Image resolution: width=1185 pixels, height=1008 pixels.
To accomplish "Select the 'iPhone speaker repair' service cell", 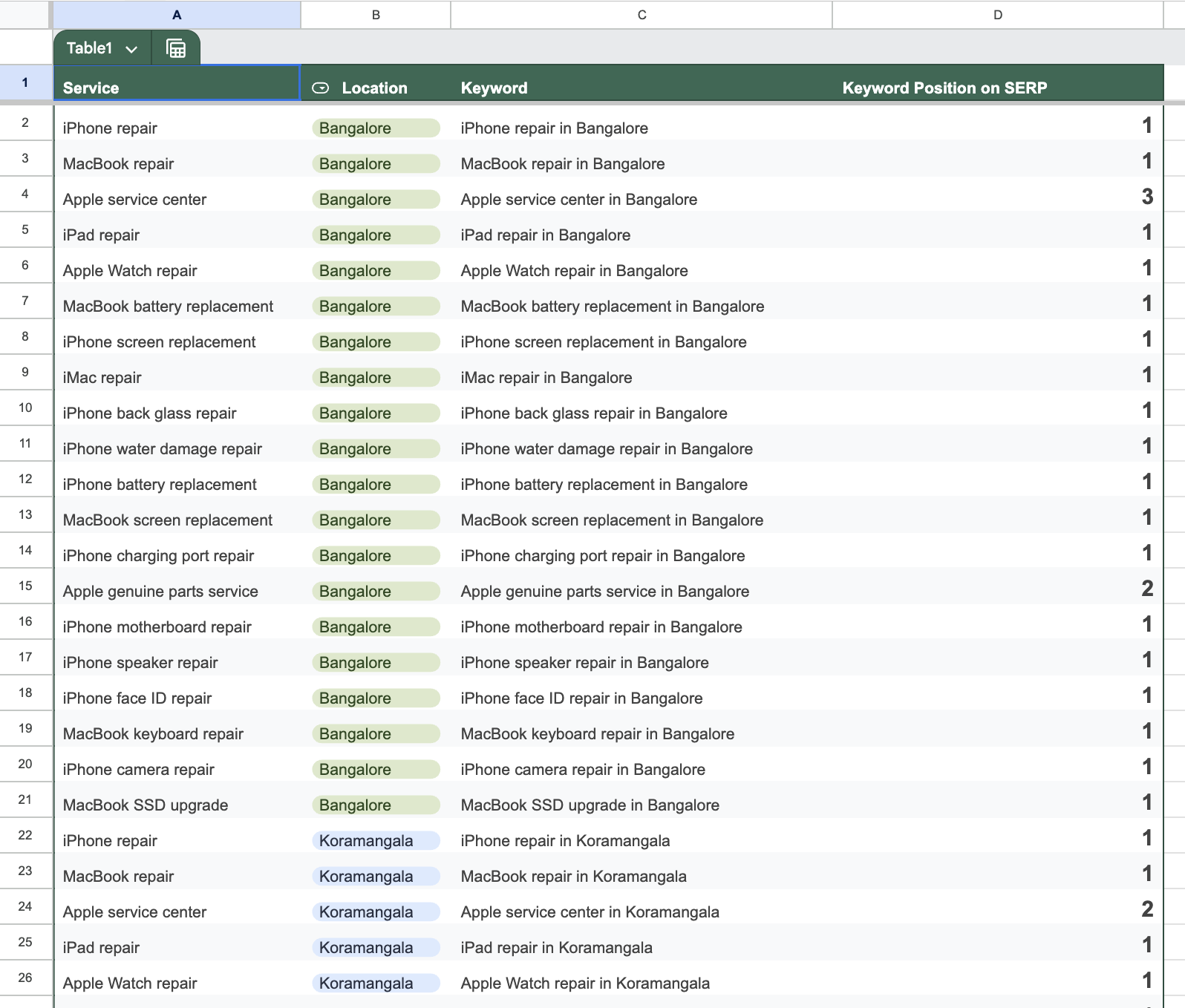I will pyautogui.click(x=177, y=657).
